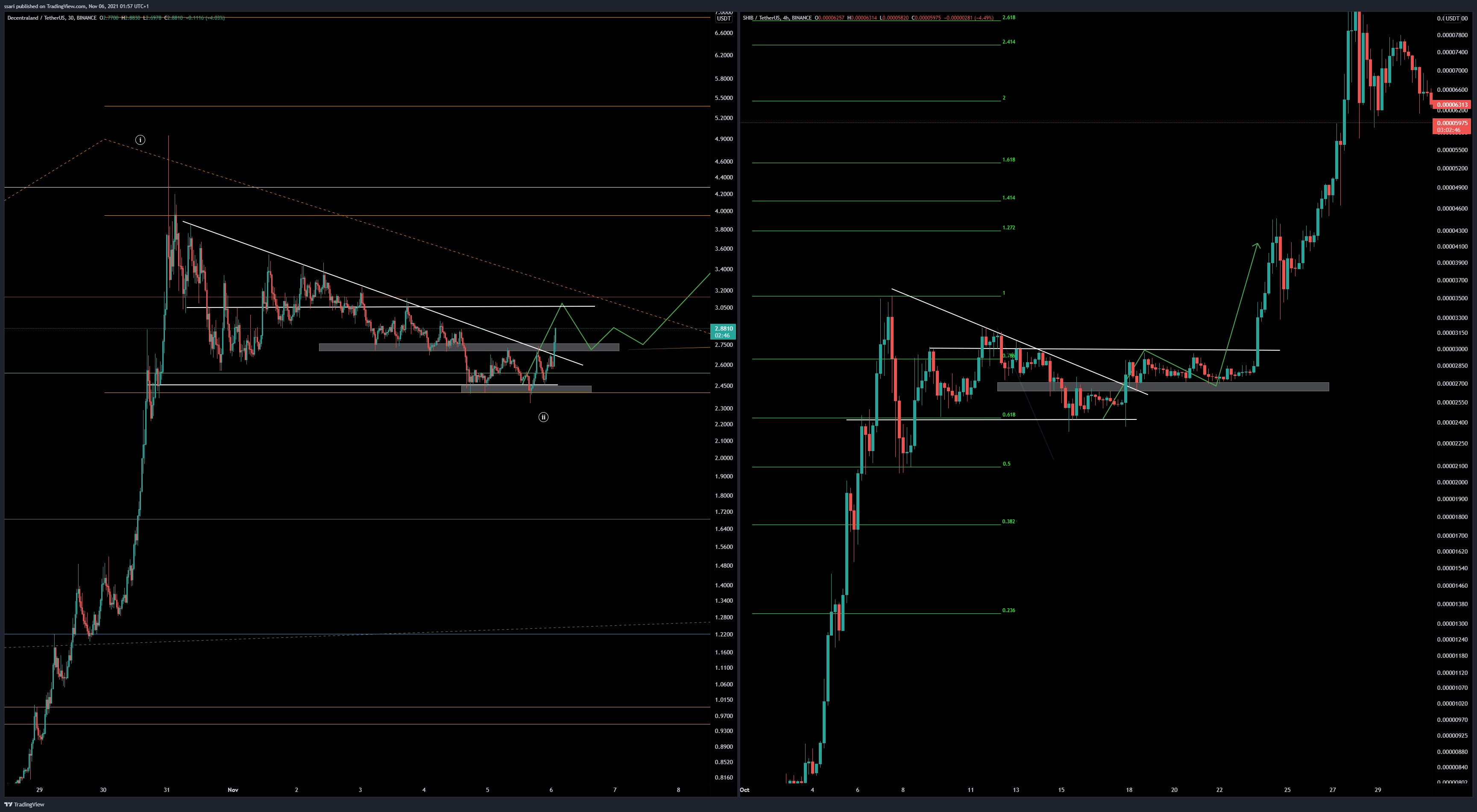Click the 0.618 Fibonacci level label
Screen dimensions: 1477x812
point(1008,415)
